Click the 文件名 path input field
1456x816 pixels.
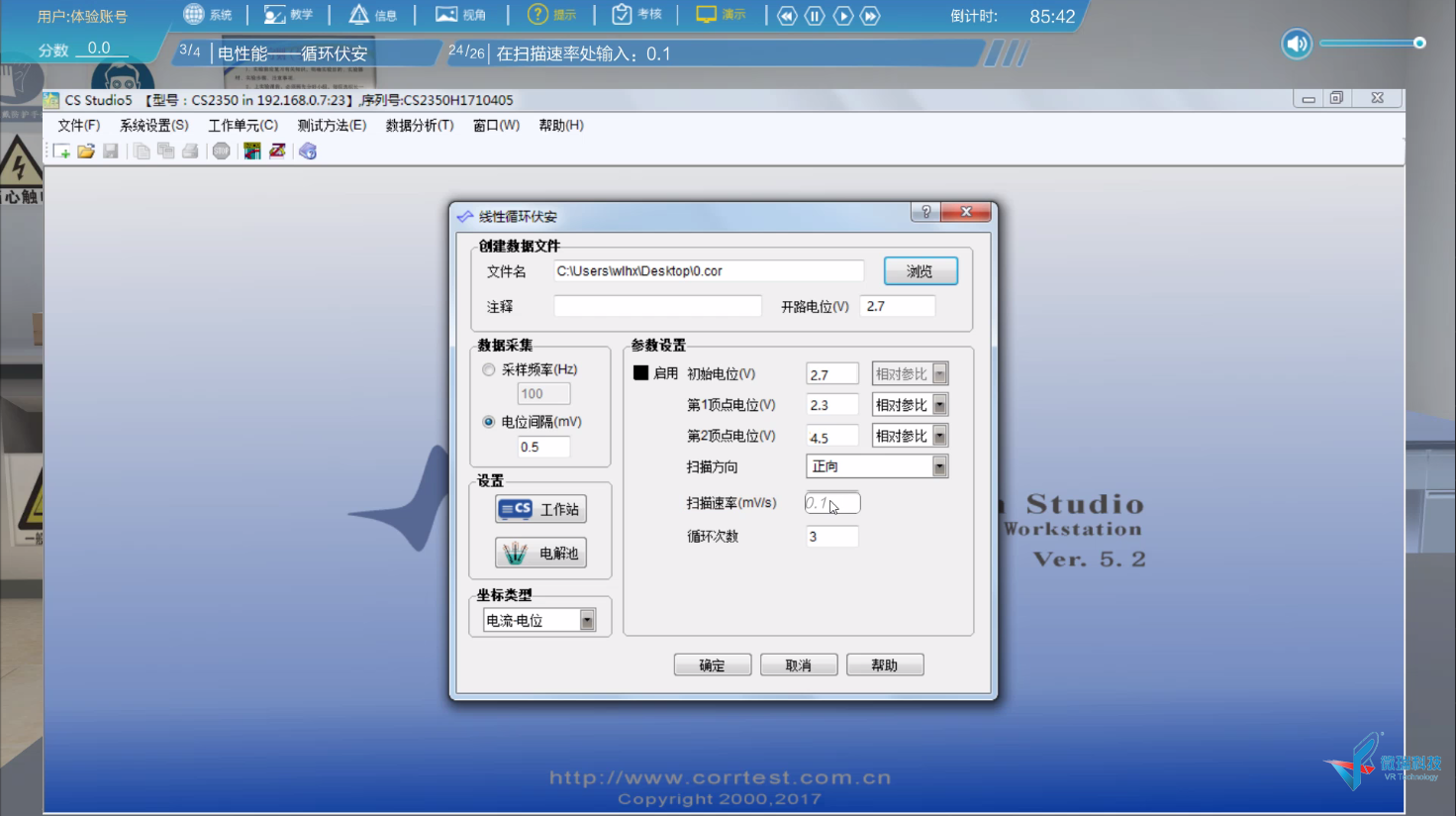(709, 271)
